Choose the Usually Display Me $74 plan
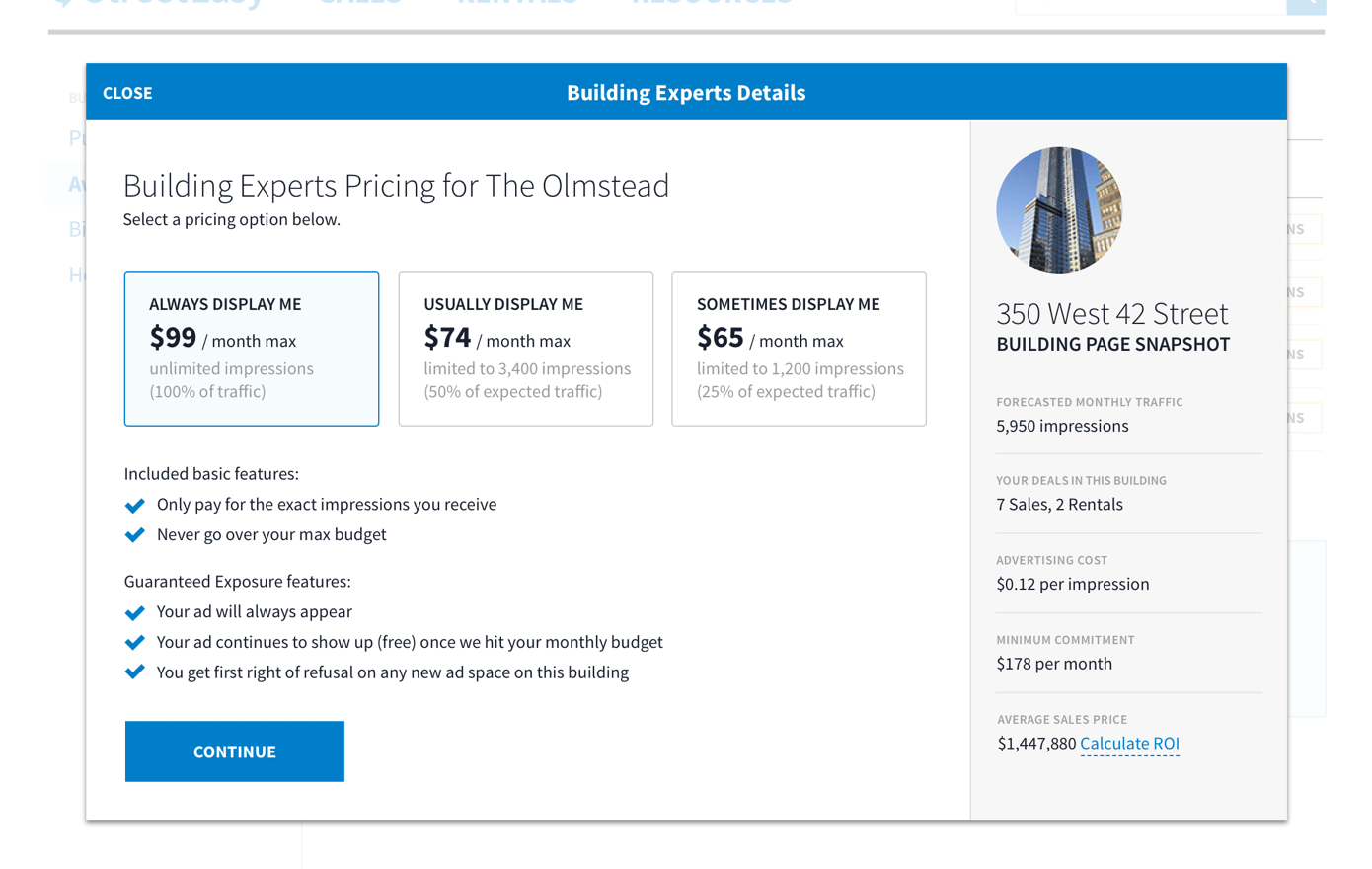This screenshot has width=1372, height=869. [525, 349]
